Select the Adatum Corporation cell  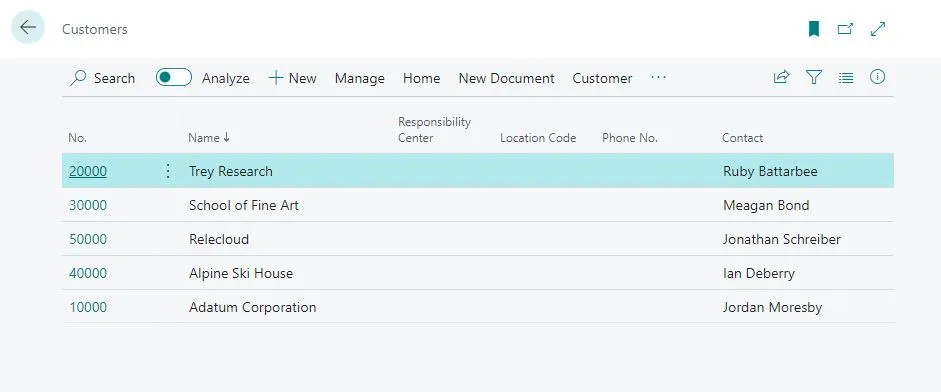[x=252, y=307]
